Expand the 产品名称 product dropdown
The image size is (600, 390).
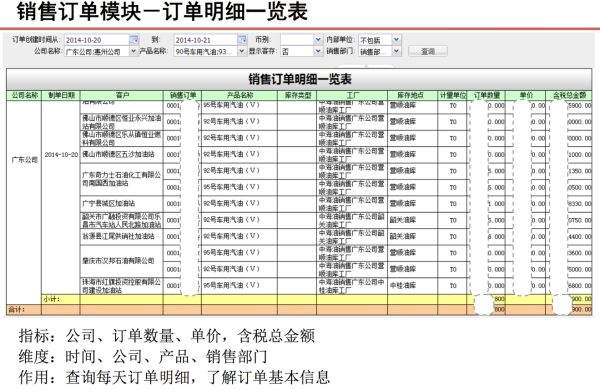[242, 51]
